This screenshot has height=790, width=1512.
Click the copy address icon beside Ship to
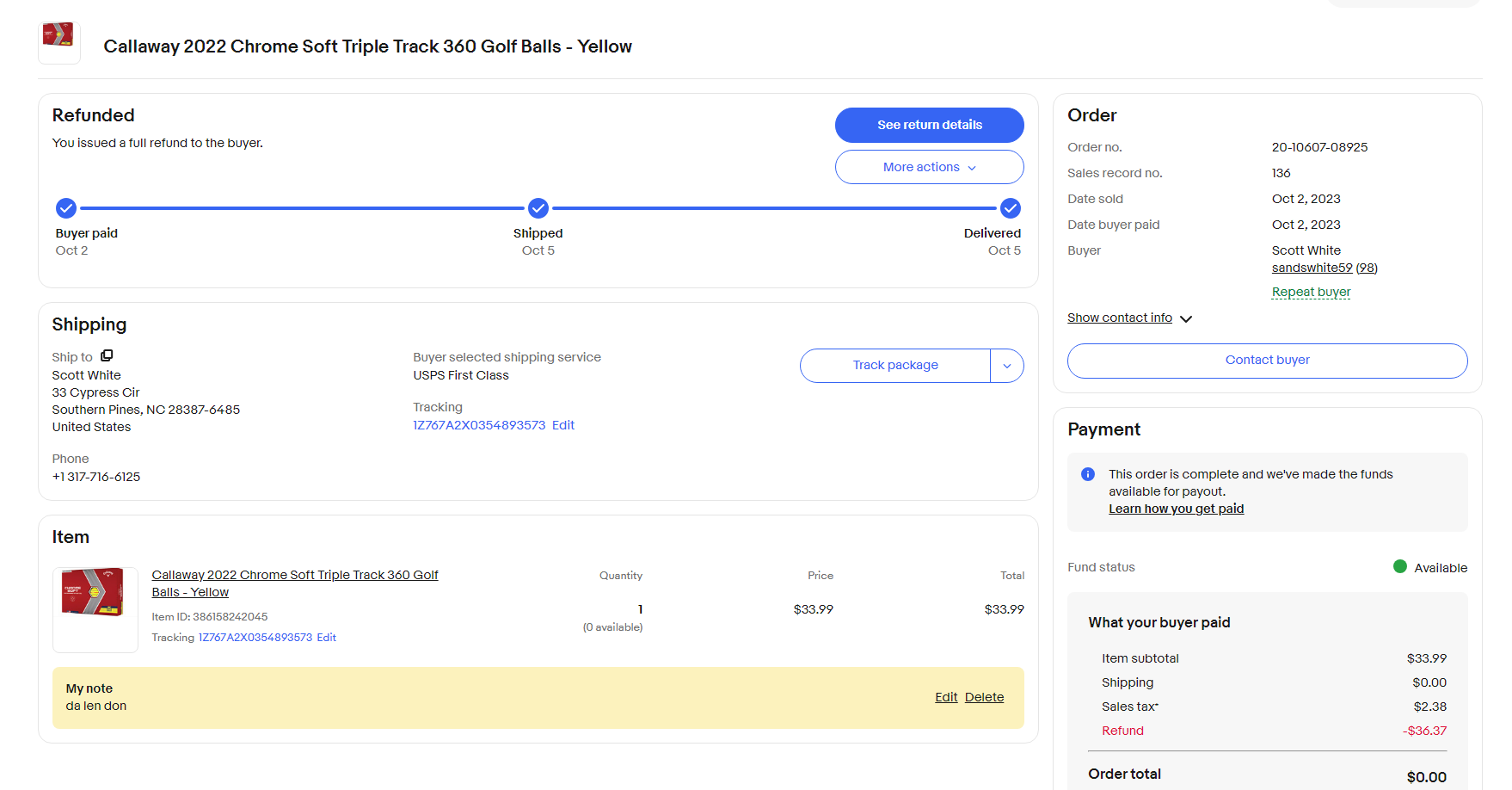tap(107, 355)
